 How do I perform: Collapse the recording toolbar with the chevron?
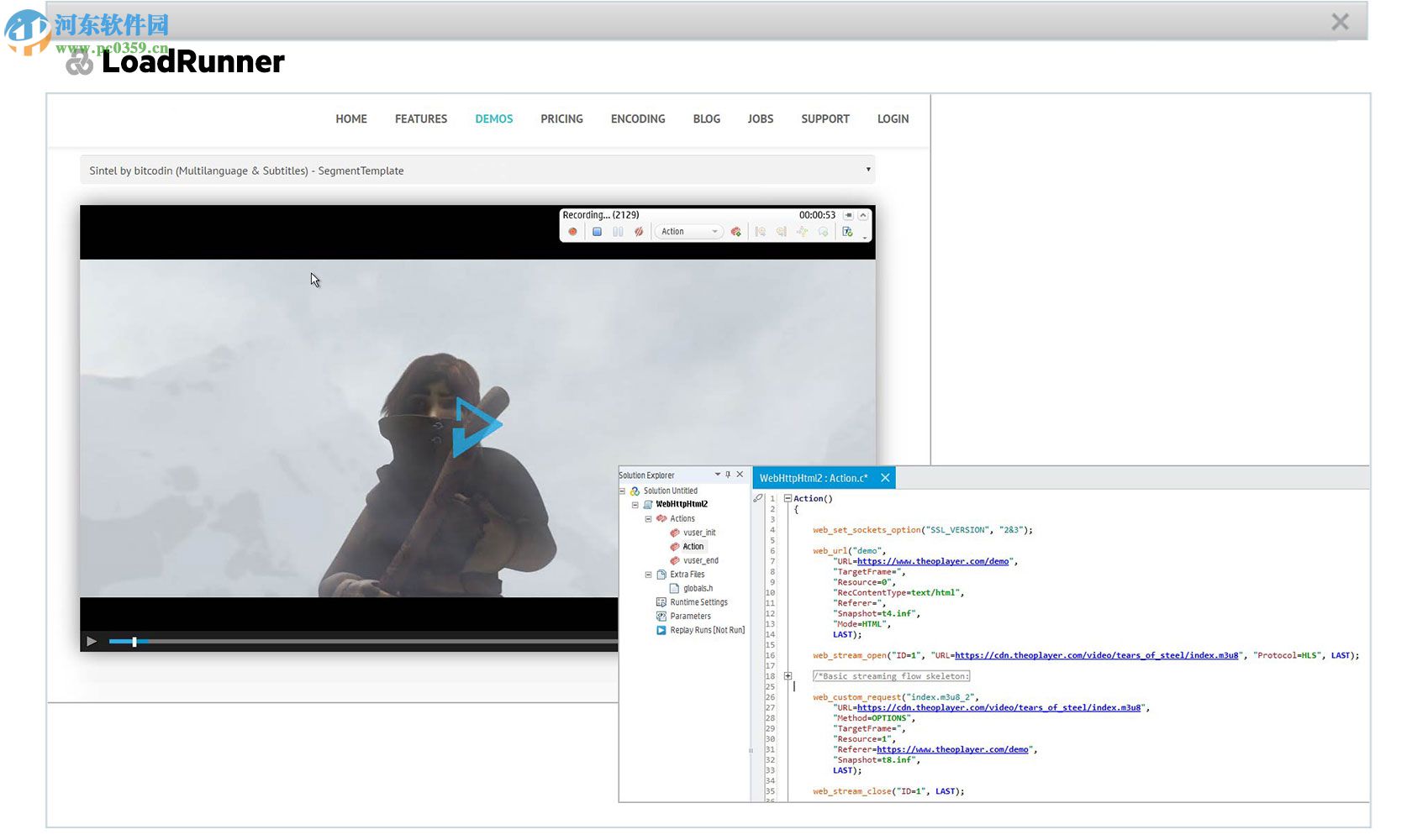click(x=862, y=216)
